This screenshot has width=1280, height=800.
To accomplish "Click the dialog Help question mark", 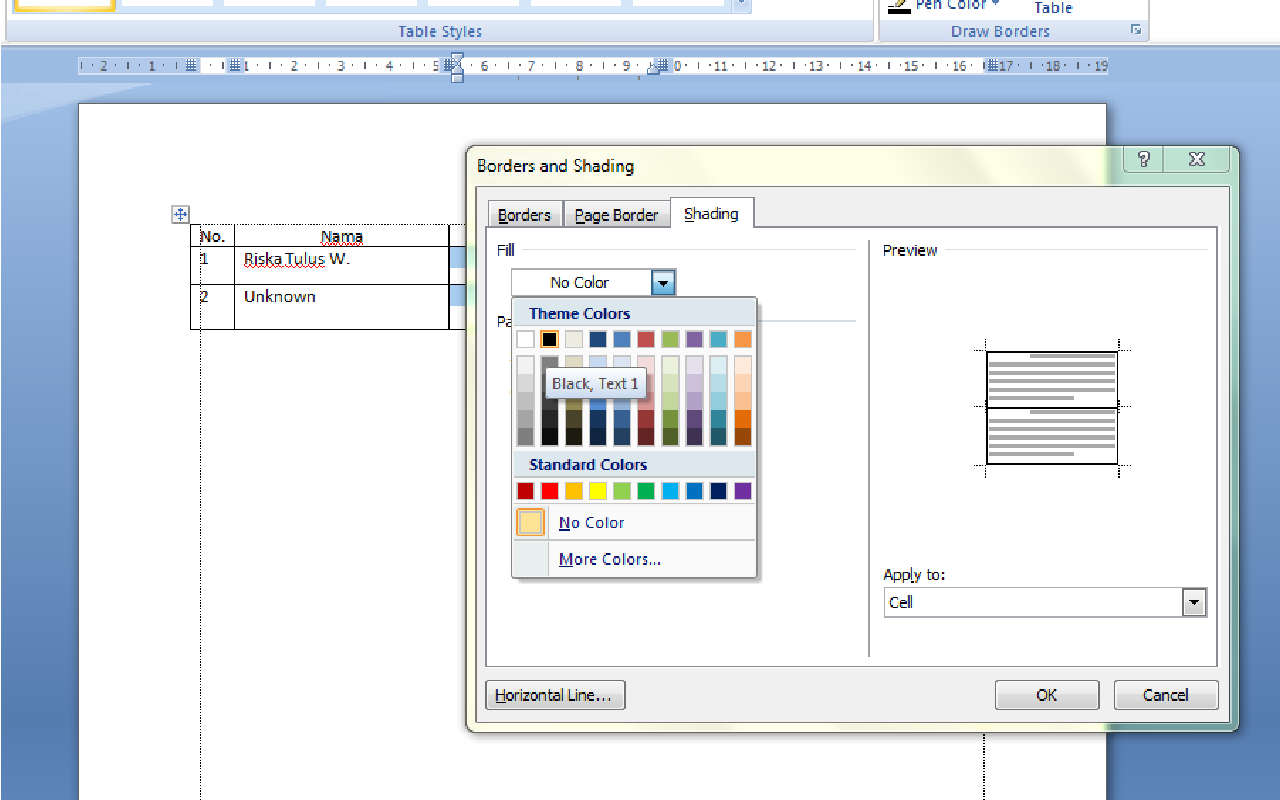I will tap(1145, 159).
